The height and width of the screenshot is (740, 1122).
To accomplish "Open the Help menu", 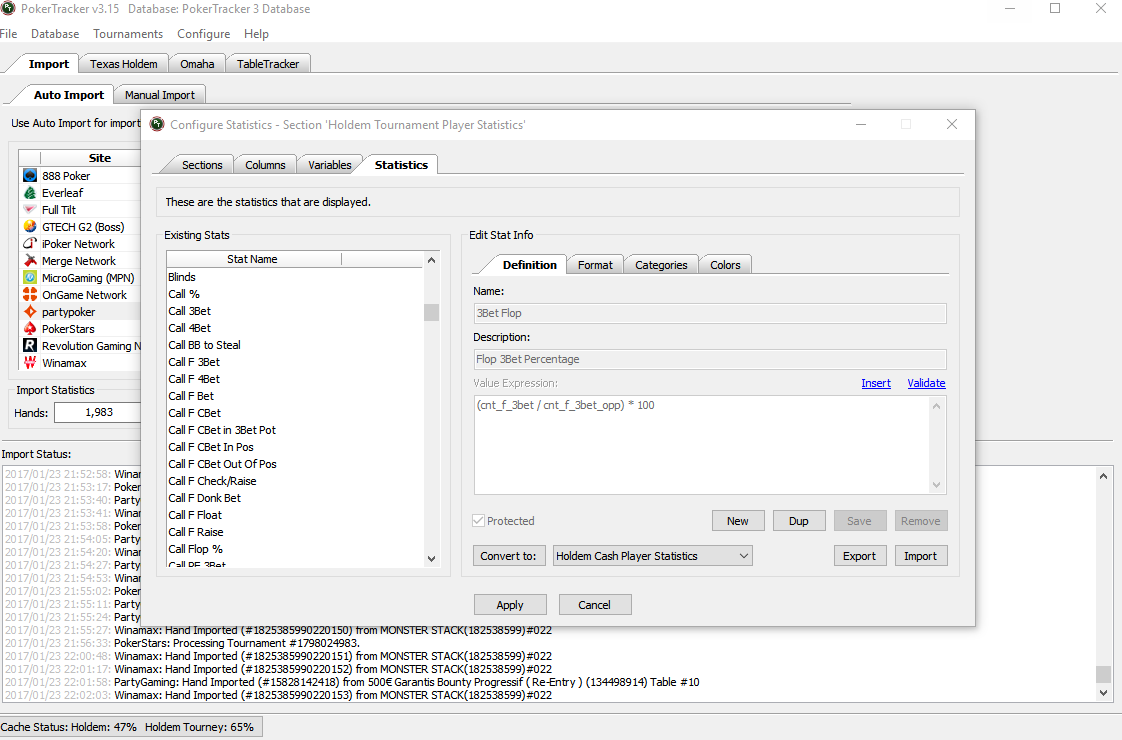I will click(x=256, y=34).
